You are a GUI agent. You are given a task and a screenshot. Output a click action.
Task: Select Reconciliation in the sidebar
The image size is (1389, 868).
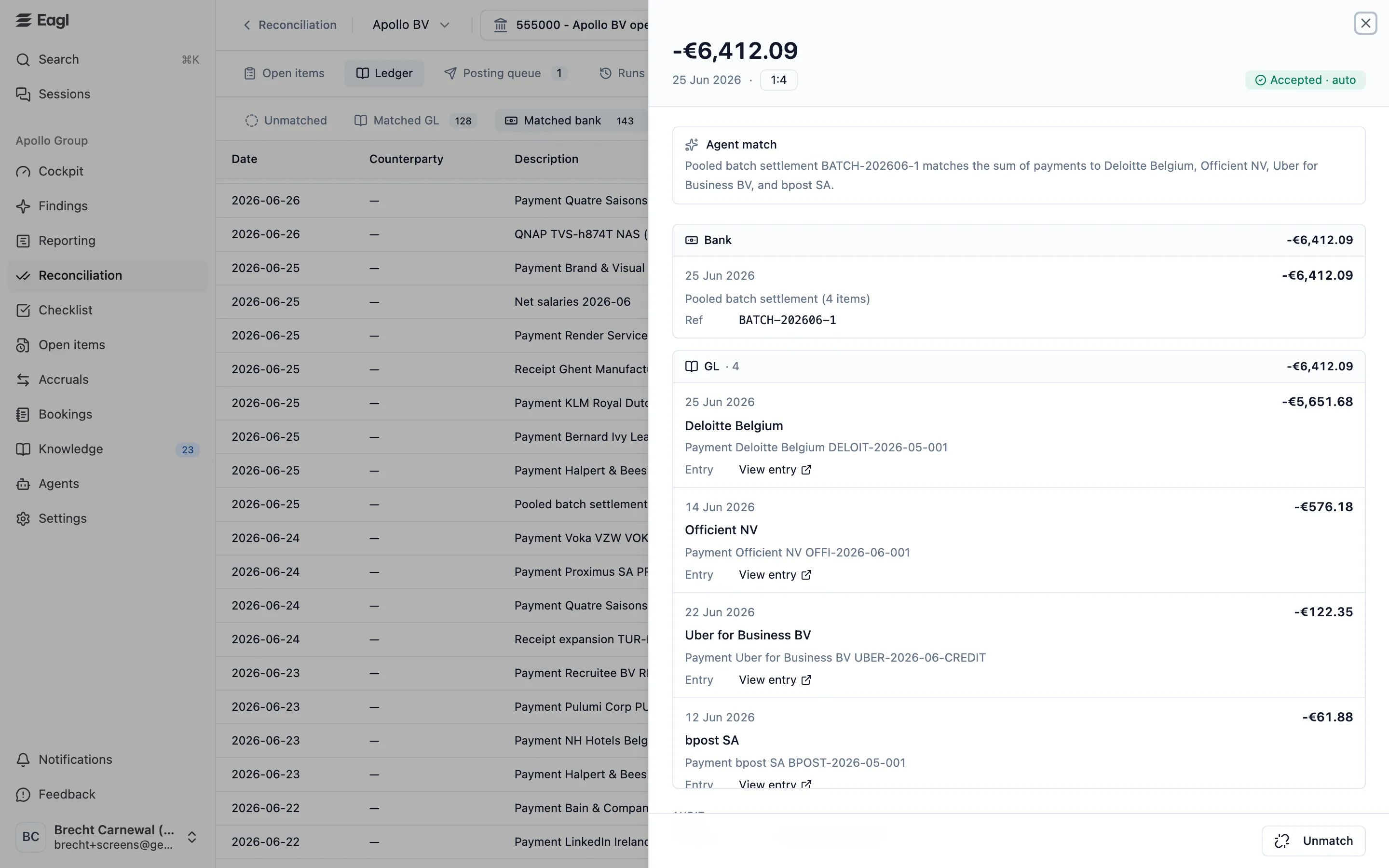108,275
